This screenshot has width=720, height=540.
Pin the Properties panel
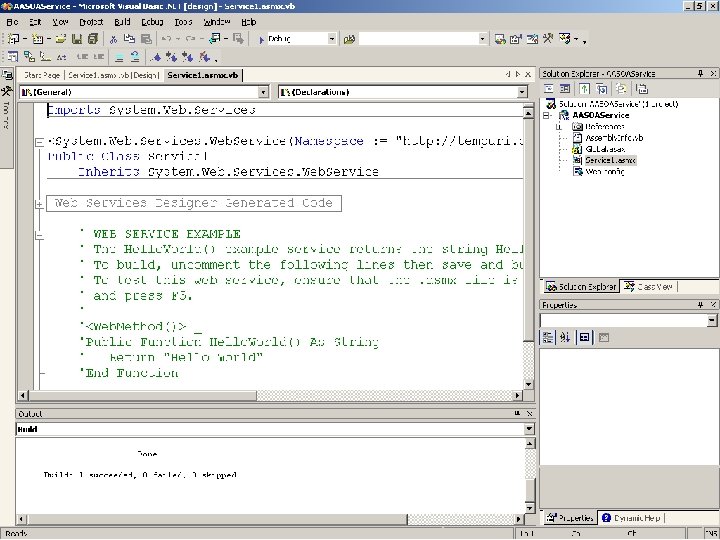(701, 304)
